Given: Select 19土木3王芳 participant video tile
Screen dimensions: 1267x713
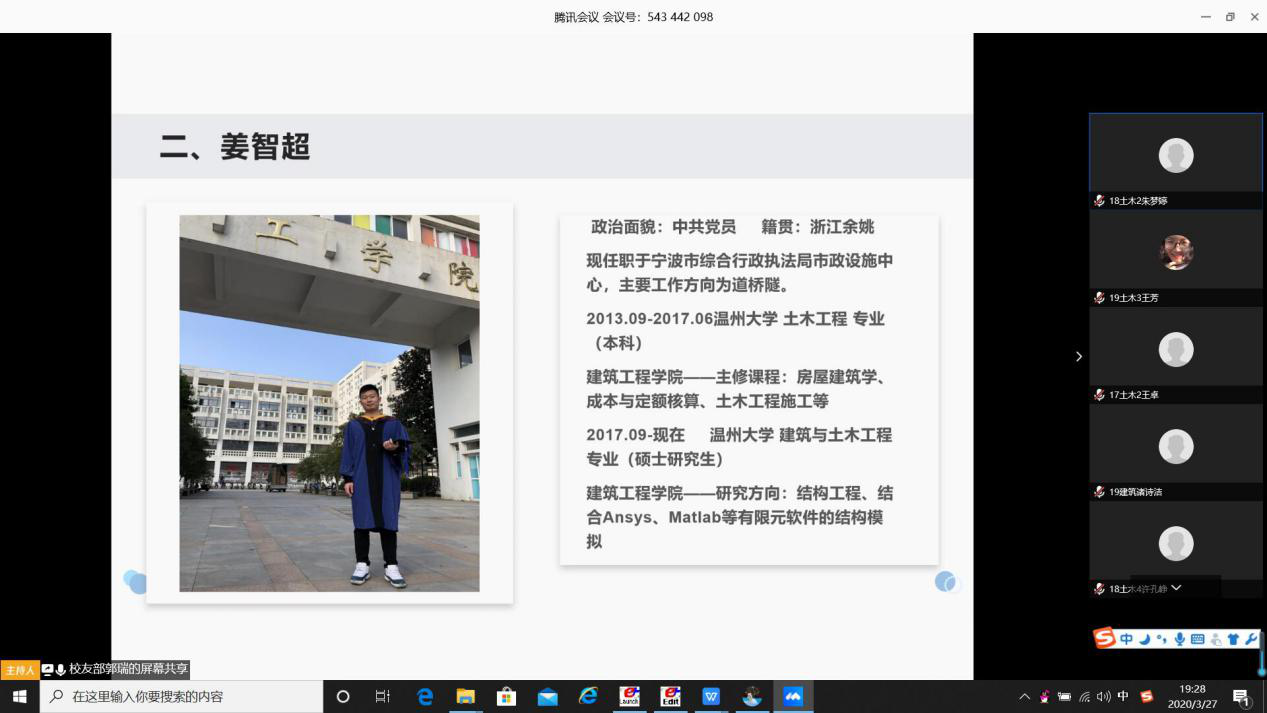Looking at the screenshot, I should tap(1176, 253).
